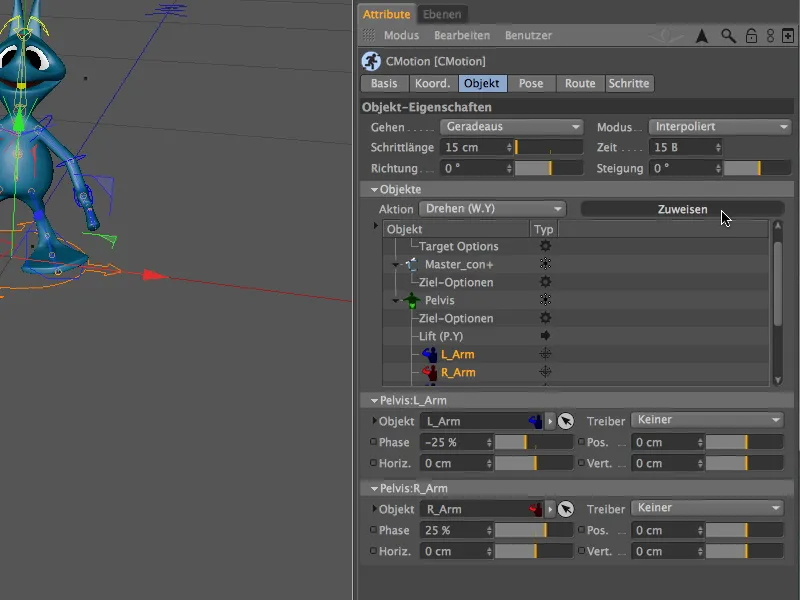Switch to the Ebenen tab
The width and height of the screenshot is (800, 600).
(x=442, y=14)
